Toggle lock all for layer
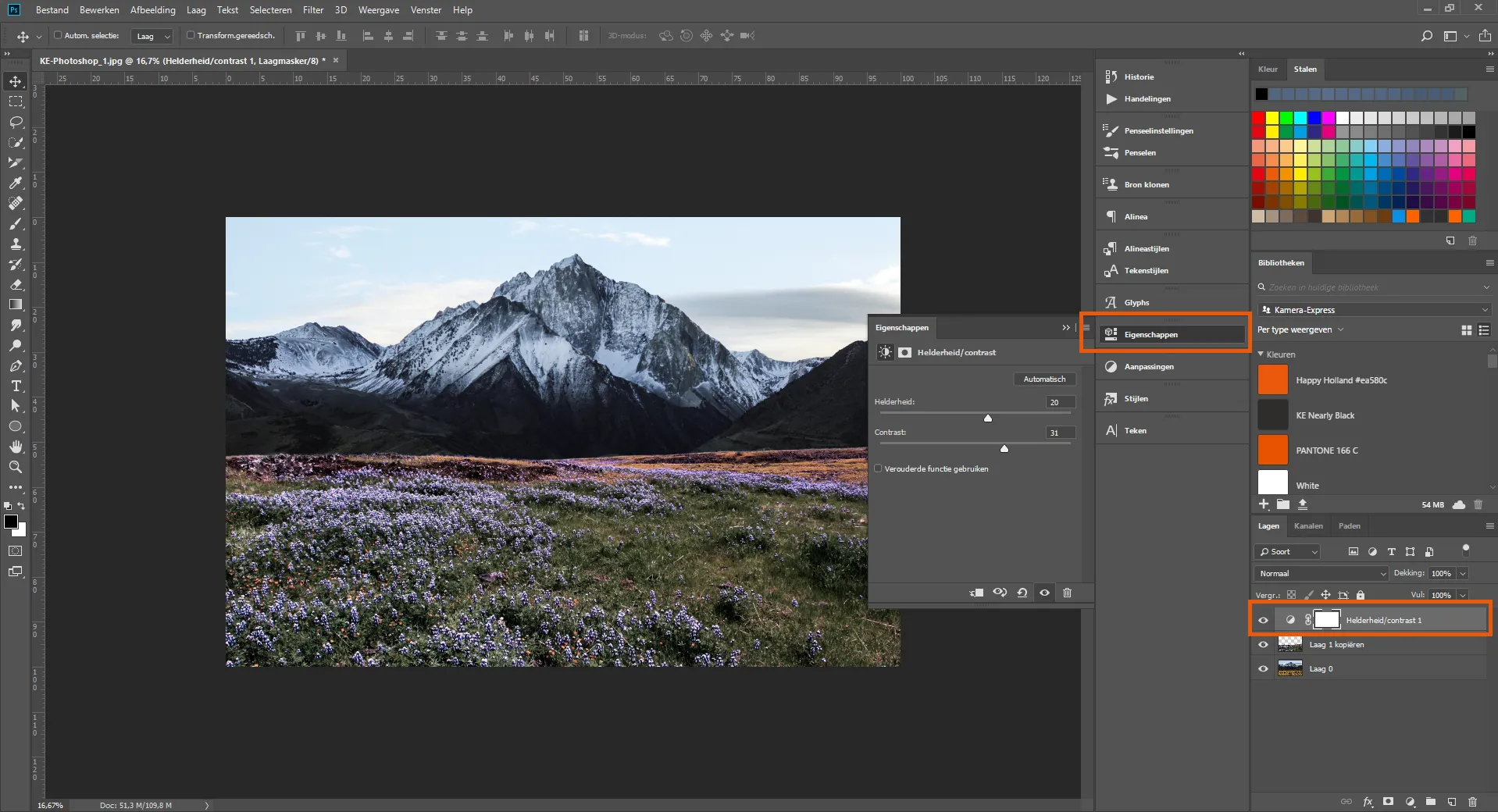 (1361, 595)
